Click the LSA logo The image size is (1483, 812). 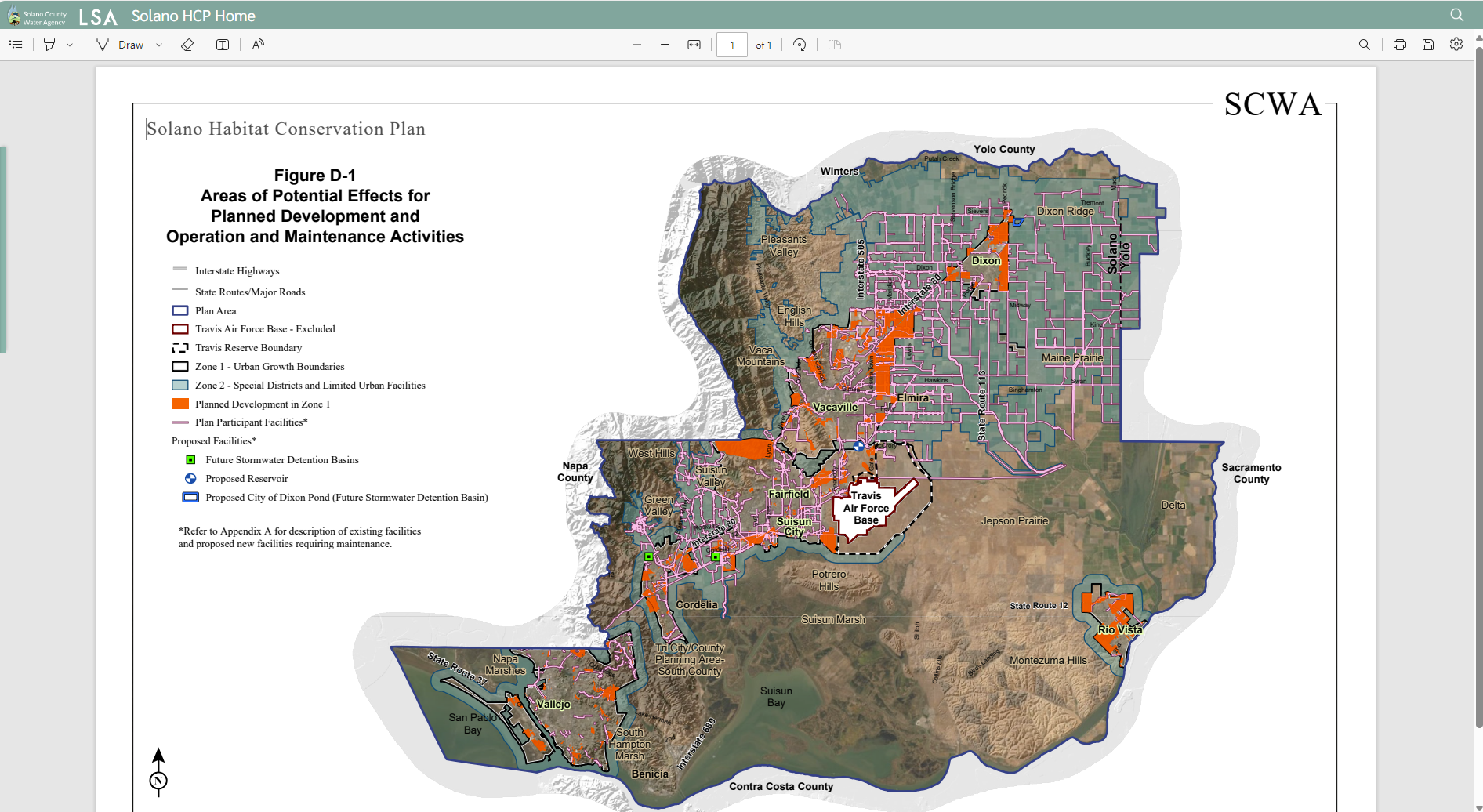(98, 16)
